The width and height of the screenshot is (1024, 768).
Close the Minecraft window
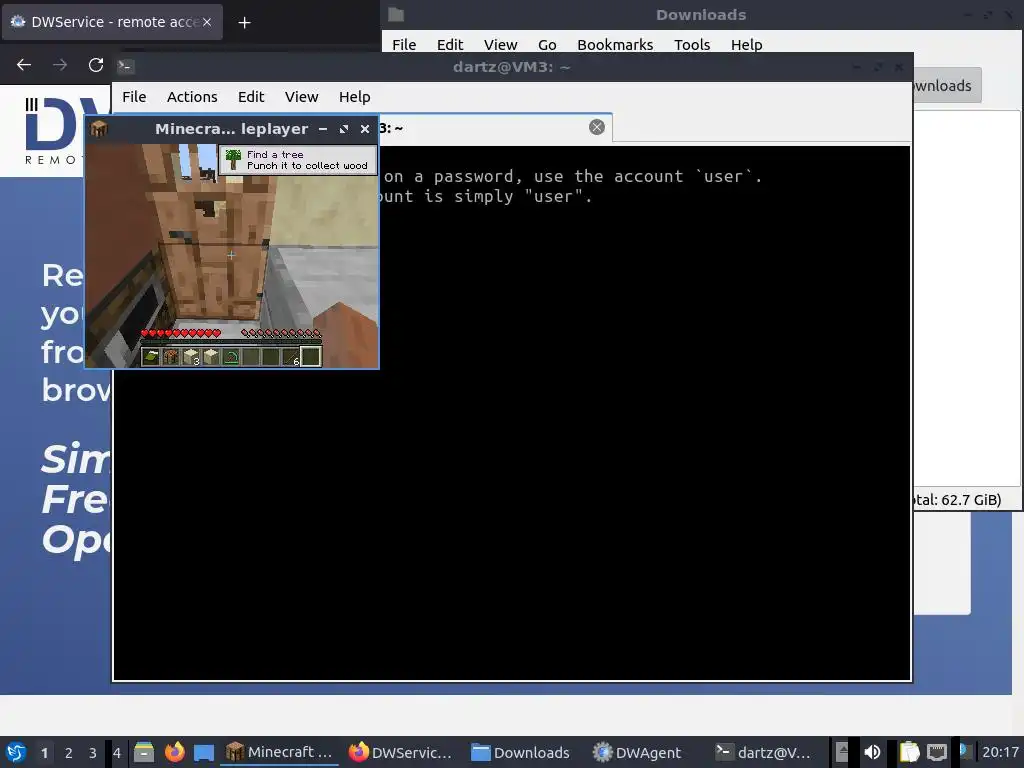[x=365, y=129]
